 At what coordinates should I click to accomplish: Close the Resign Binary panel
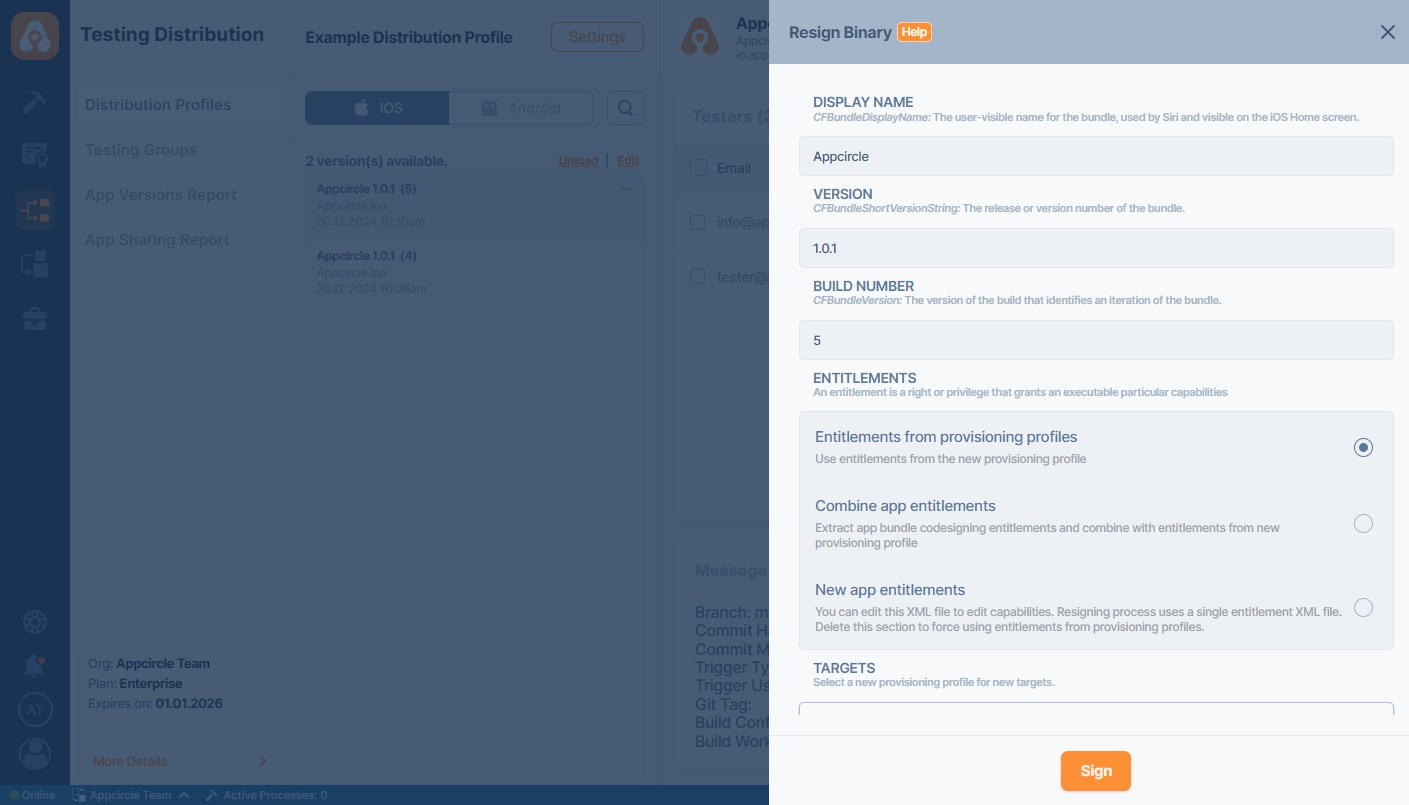coord(1387,32)
